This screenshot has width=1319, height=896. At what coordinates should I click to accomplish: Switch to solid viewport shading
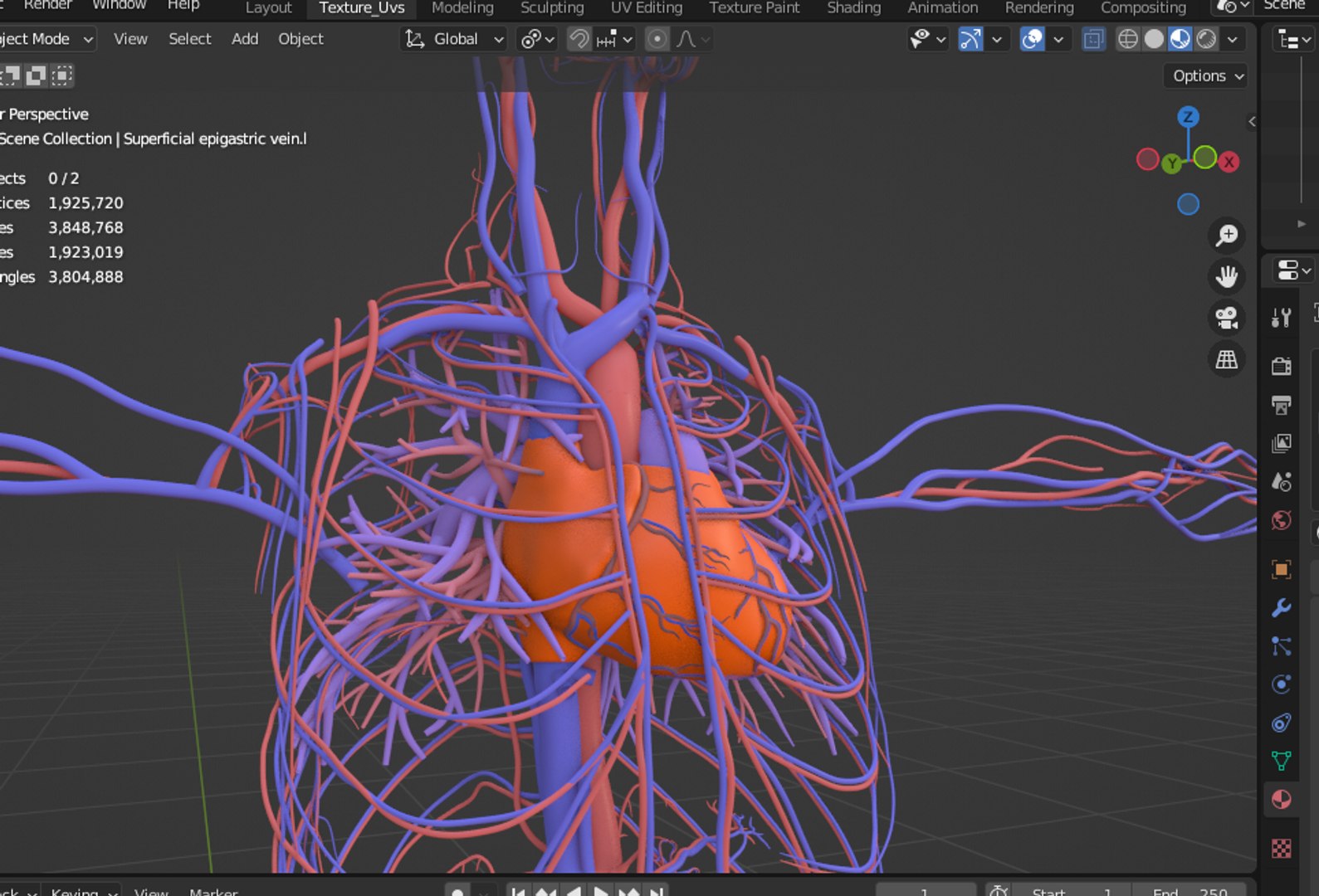tap(1154, 39)
